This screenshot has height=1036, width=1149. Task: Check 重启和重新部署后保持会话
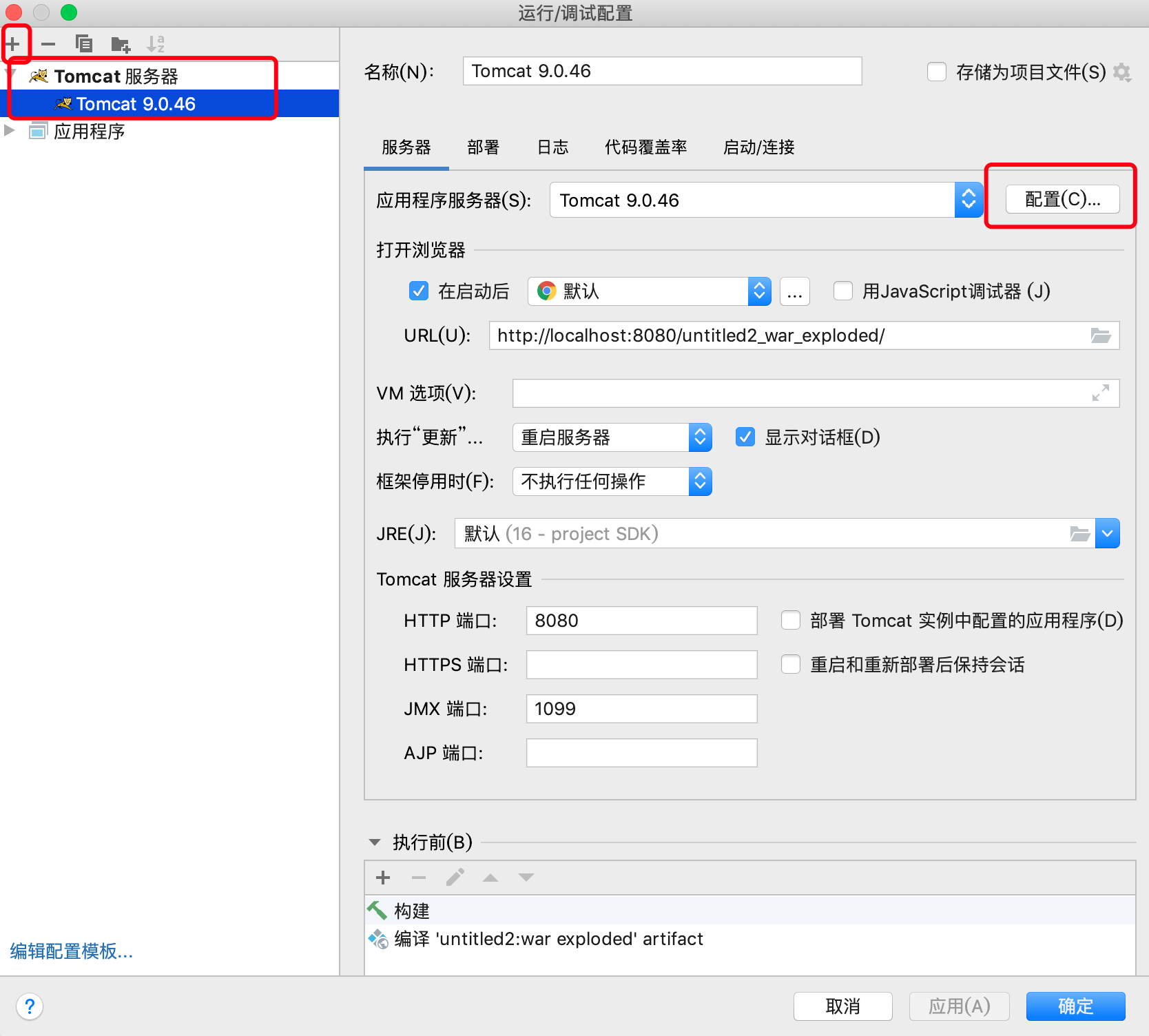point(790,664)
